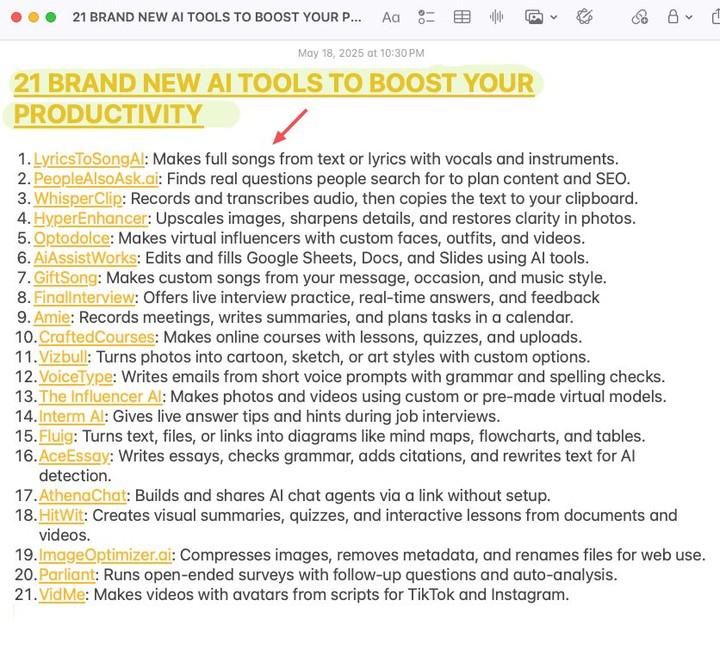Screen dimensions: 720x650
Task: Click the audio recording waveform icon
Action: point(497,17)
